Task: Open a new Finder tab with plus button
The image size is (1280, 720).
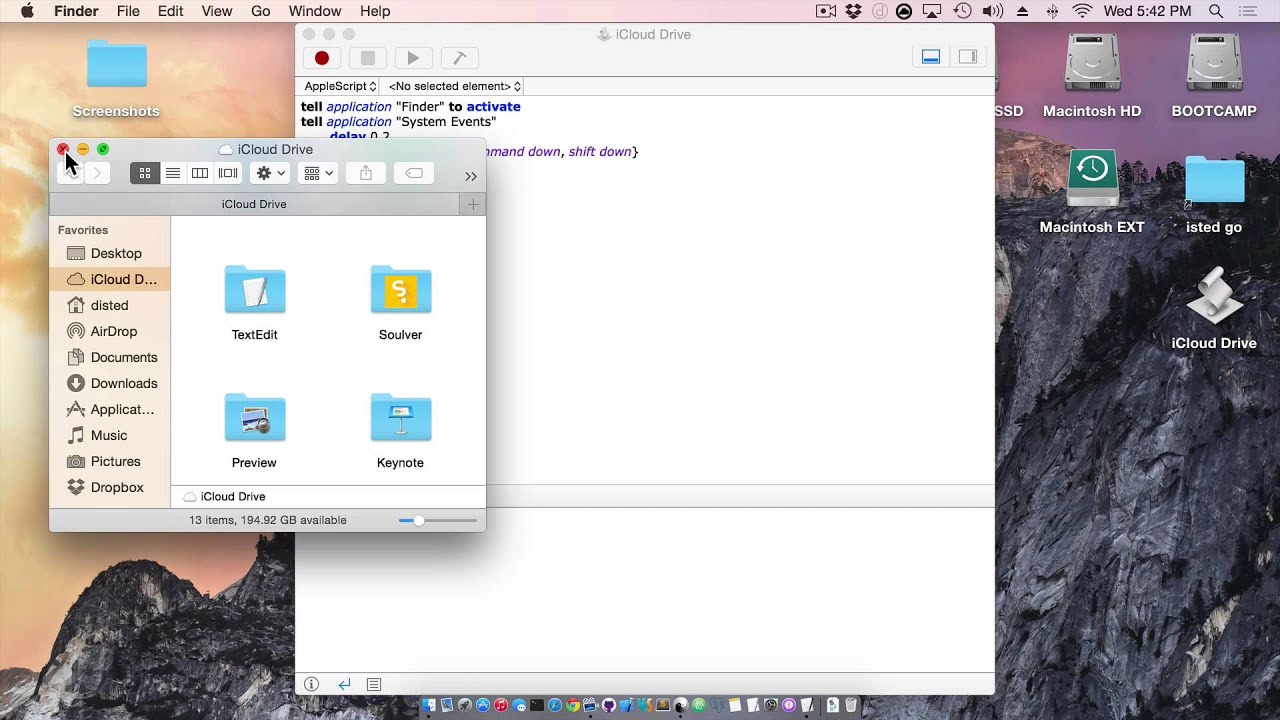Action: coord(472,204)
